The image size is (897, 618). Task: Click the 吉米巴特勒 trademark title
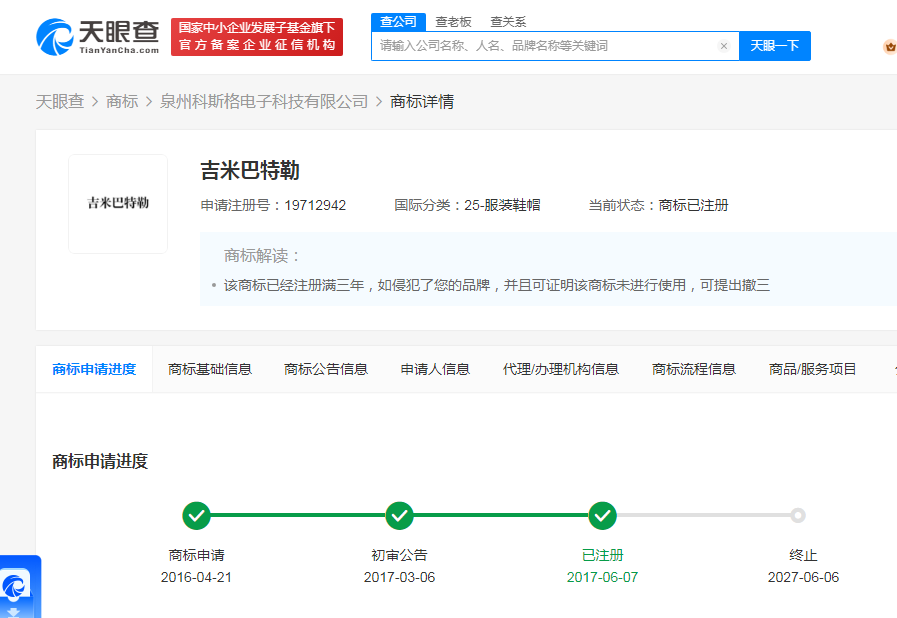pos(250,171)
